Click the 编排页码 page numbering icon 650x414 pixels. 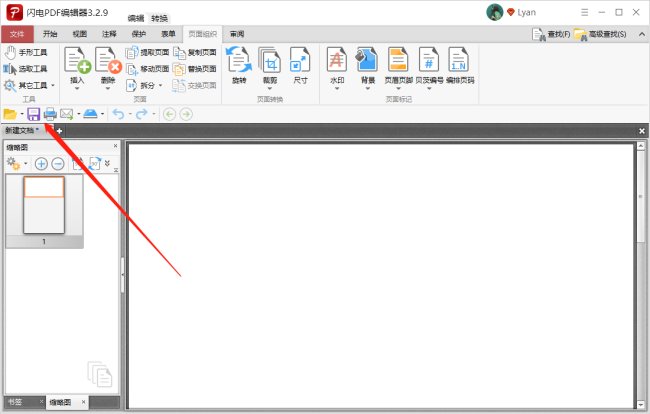[459, 64]
